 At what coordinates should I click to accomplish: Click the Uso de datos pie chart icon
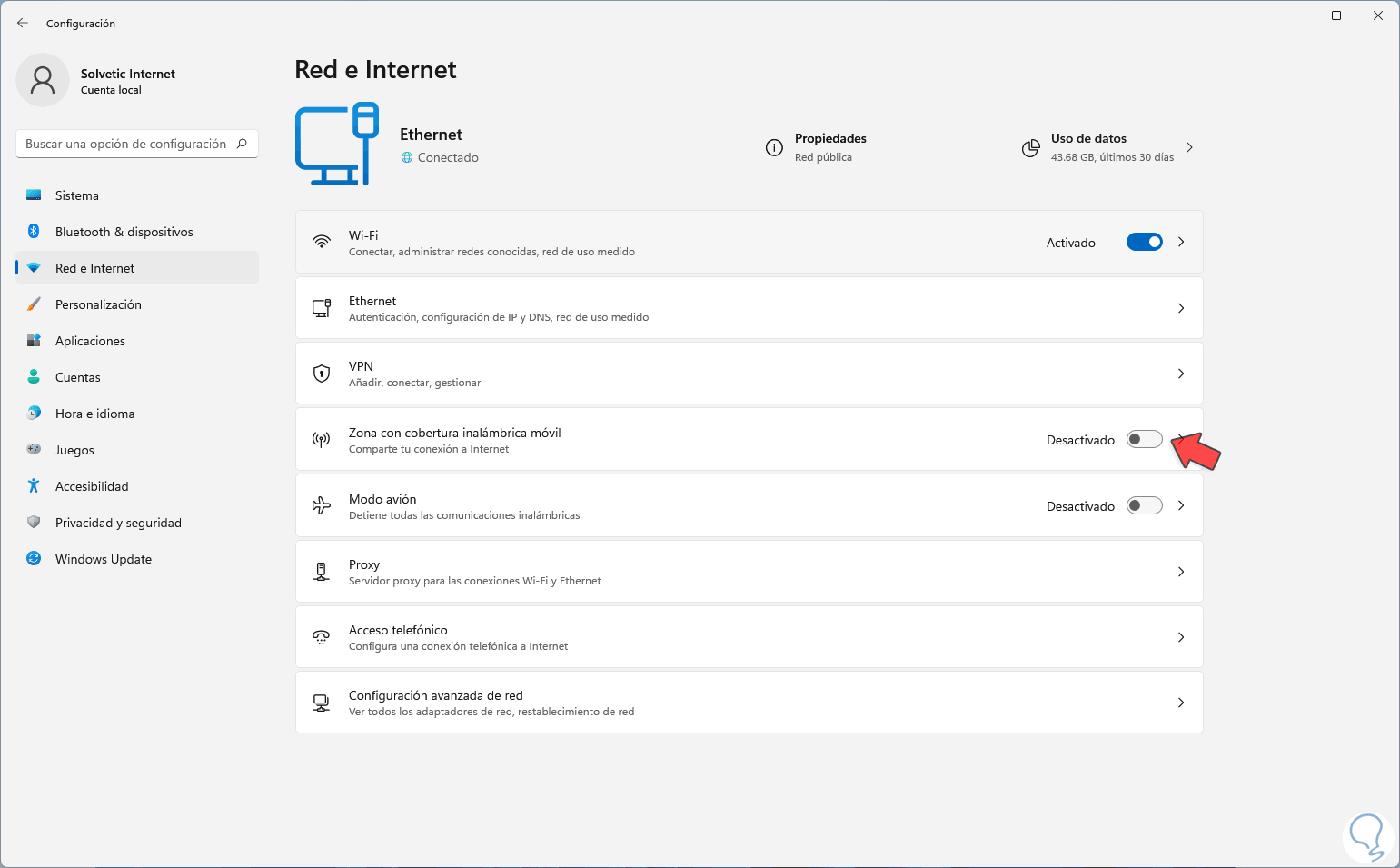click(x=1030, y=148)
